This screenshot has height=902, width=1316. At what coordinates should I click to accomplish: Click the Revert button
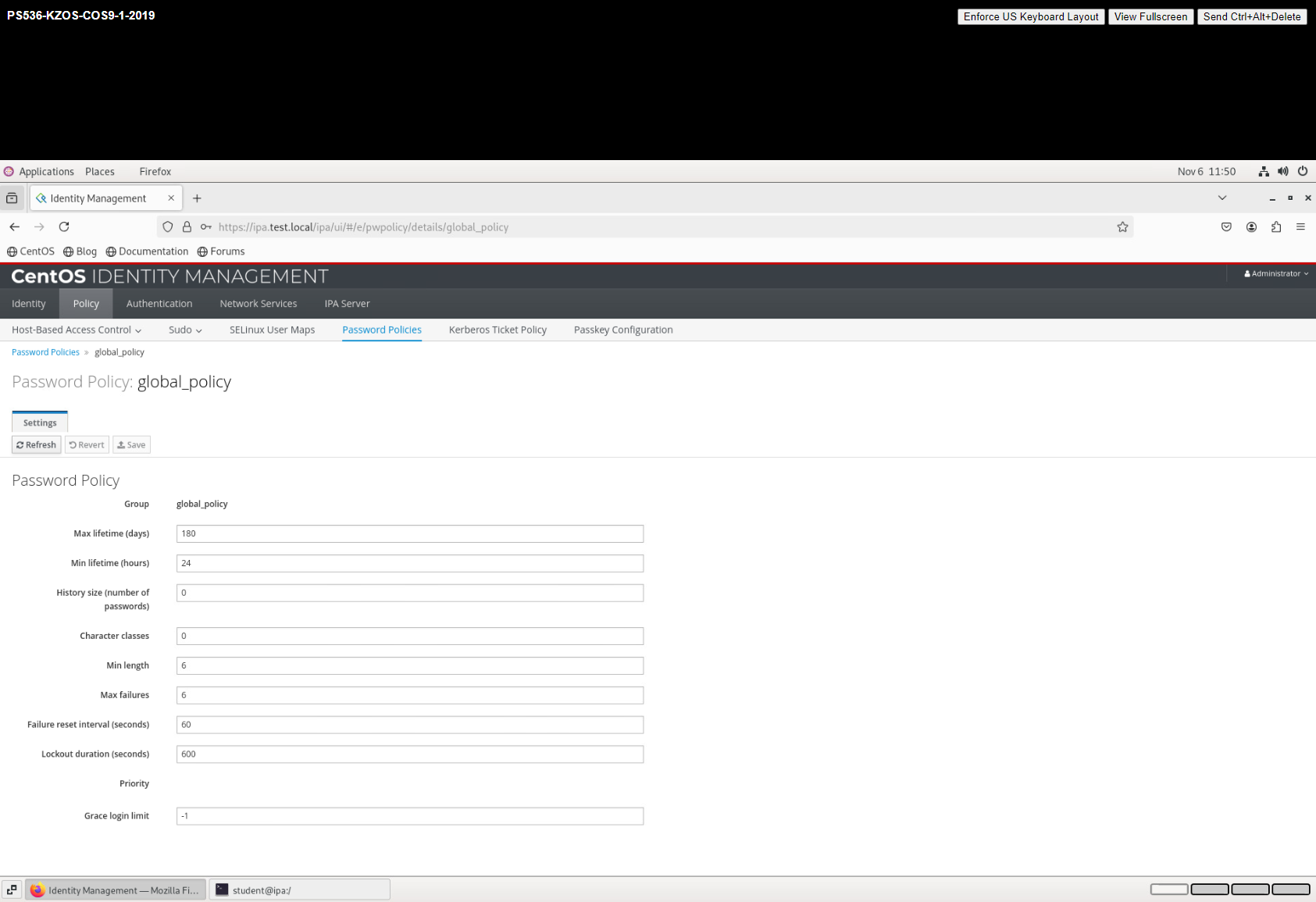coord(87,445)
